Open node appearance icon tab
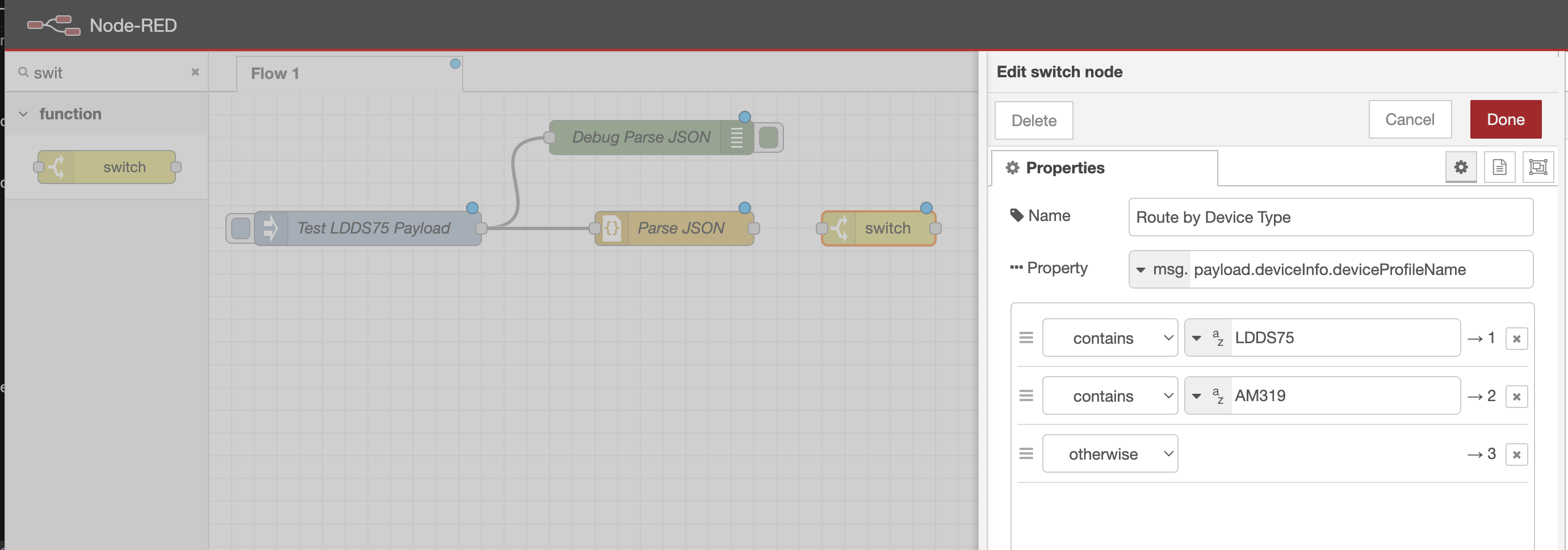This screenshot has width=1568, height=550. (x=1537, y=167)
